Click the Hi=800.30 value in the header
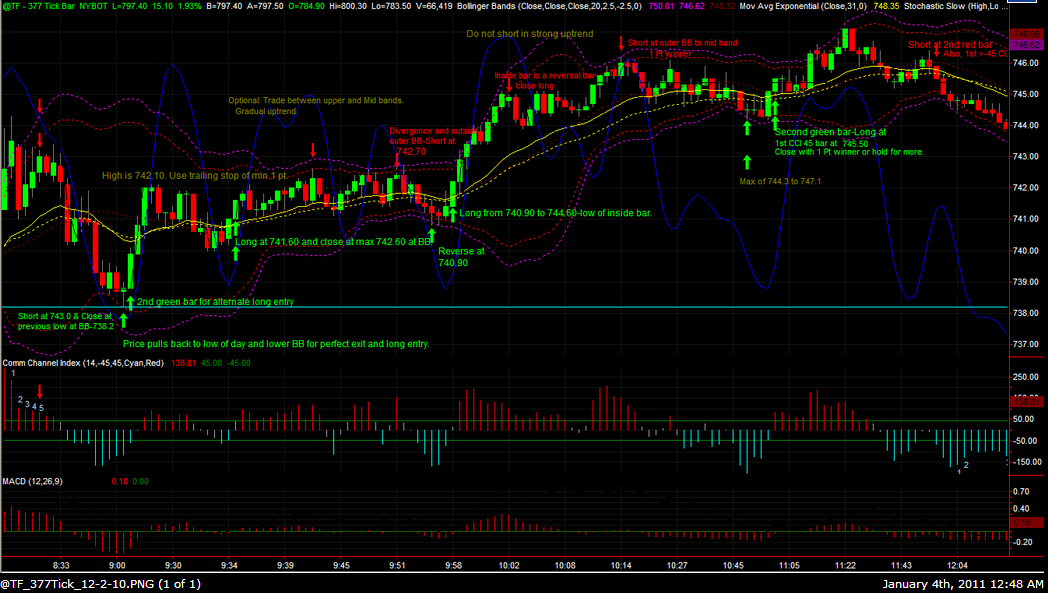Screen dimensions: 1049x593 [349, 6]
